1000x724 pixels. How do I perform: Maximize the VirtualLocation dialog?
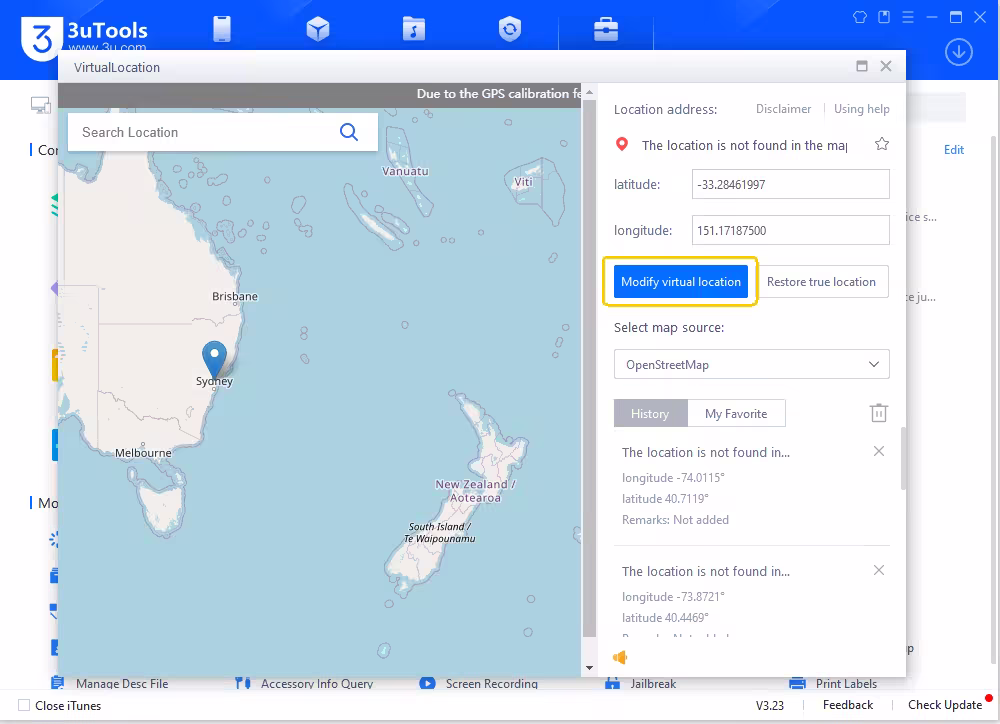[x=862, y=66]
